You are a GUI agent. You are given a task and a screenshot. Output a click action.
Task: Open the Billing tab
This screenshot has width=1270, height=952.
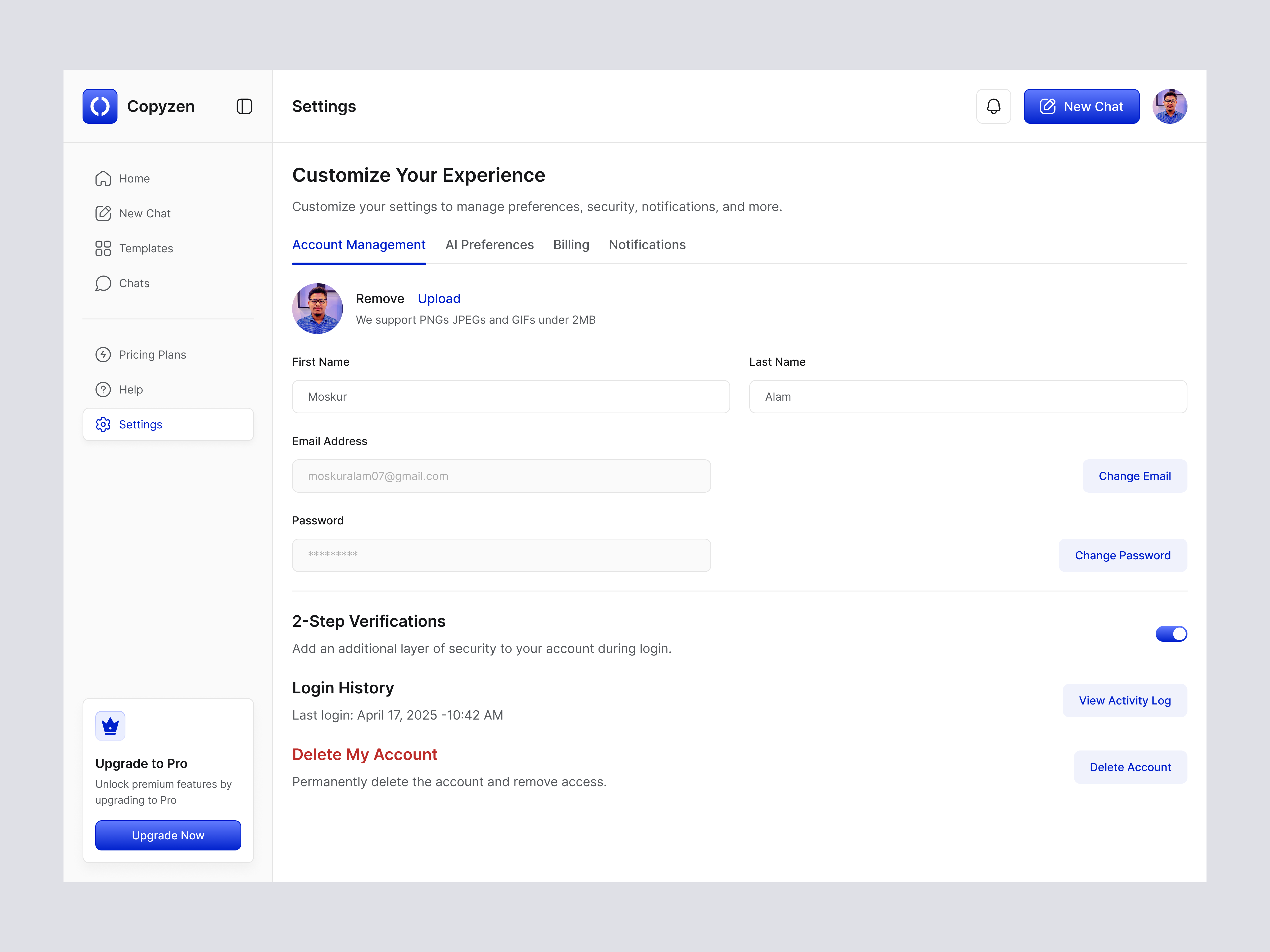point(571,244)
